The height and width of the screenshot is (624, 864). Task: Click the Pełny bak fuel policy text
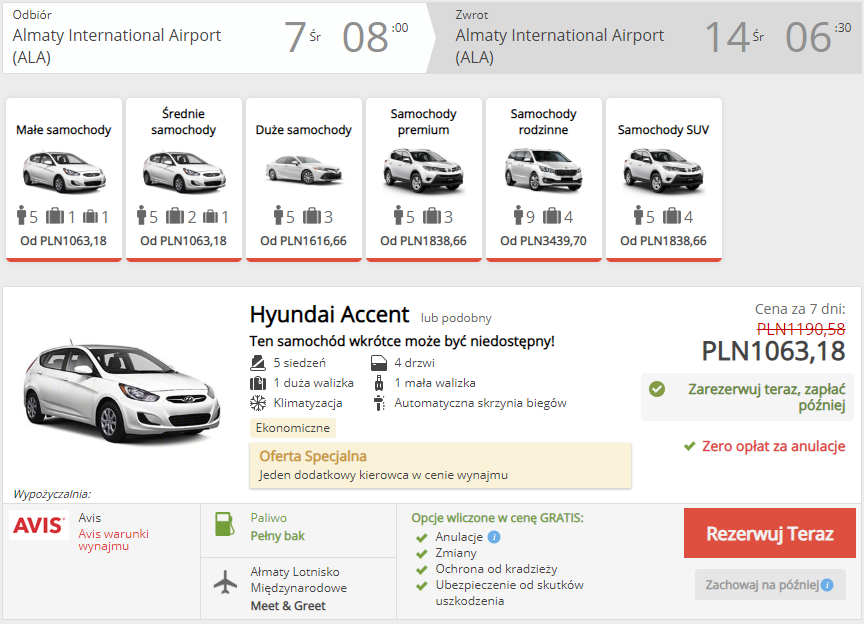click(278, 536)
